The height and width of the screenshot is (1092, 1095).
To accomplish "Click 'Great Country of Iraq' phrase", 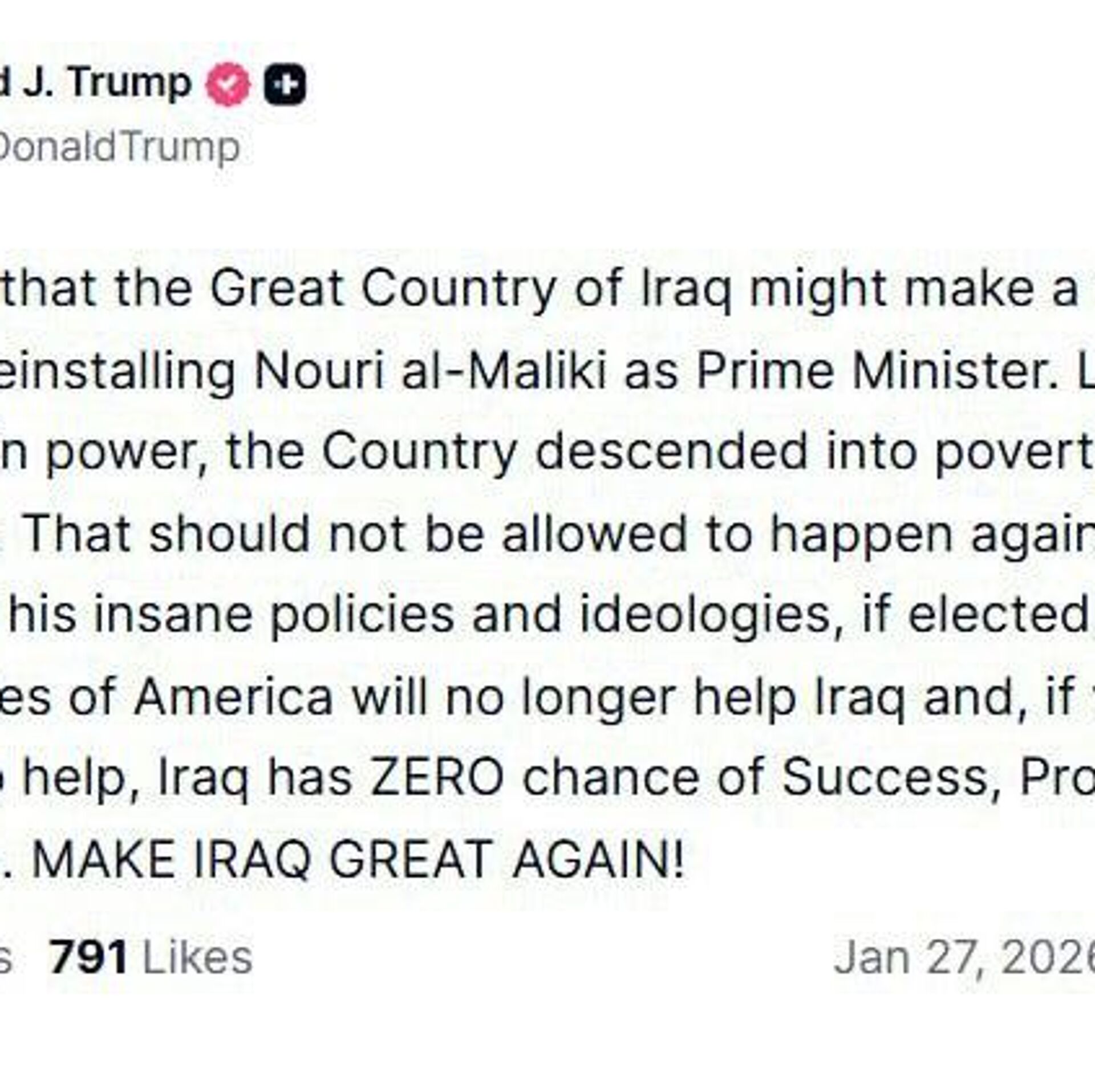I will click(472, 289).
